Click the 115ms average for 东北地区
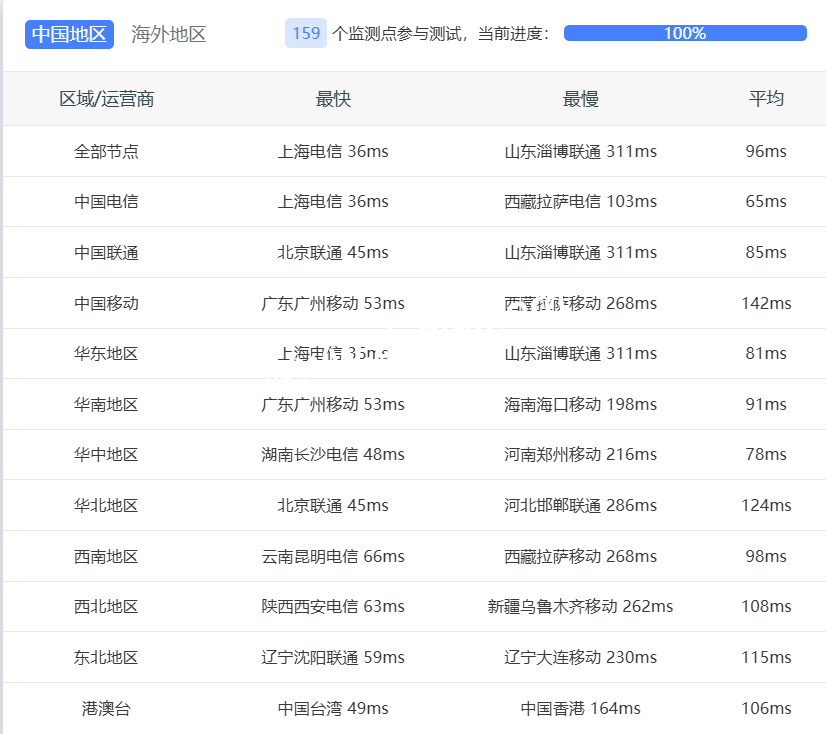The height and width of the screenshot is (734, 826). [766, 657]
